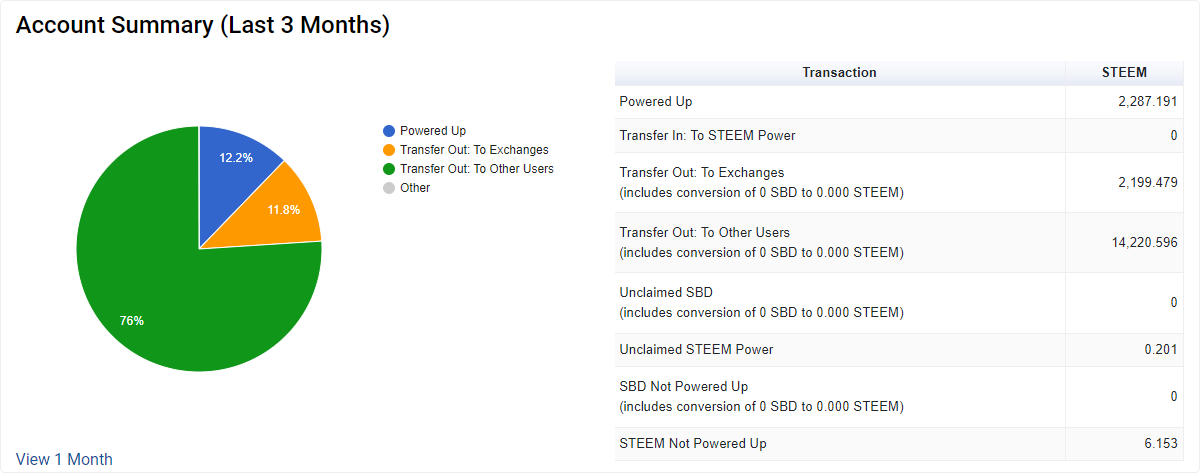
Task: Click the STEEM column header
Action: coord(1124,73)
